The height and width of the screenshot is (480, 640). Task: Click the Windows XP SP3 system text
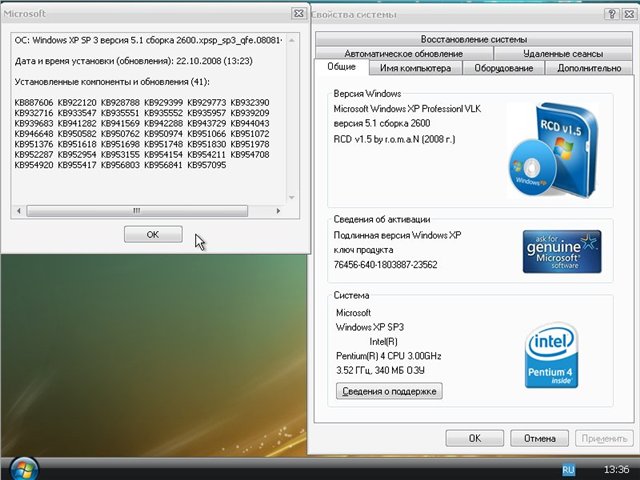click(x=370, y=327)
